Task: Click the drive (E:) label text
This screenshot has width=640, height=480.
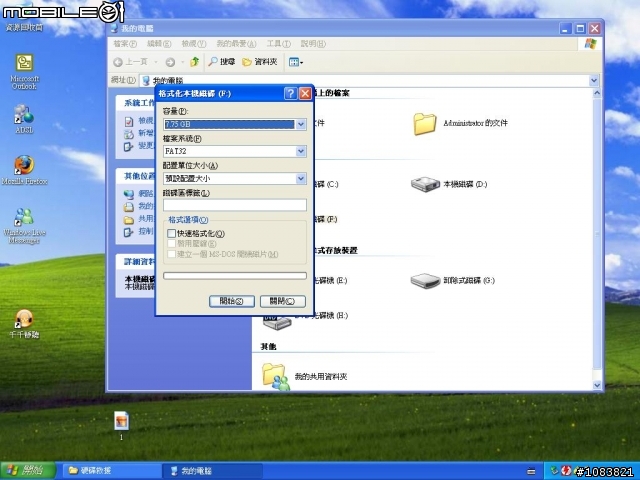Action: point(330,281)
